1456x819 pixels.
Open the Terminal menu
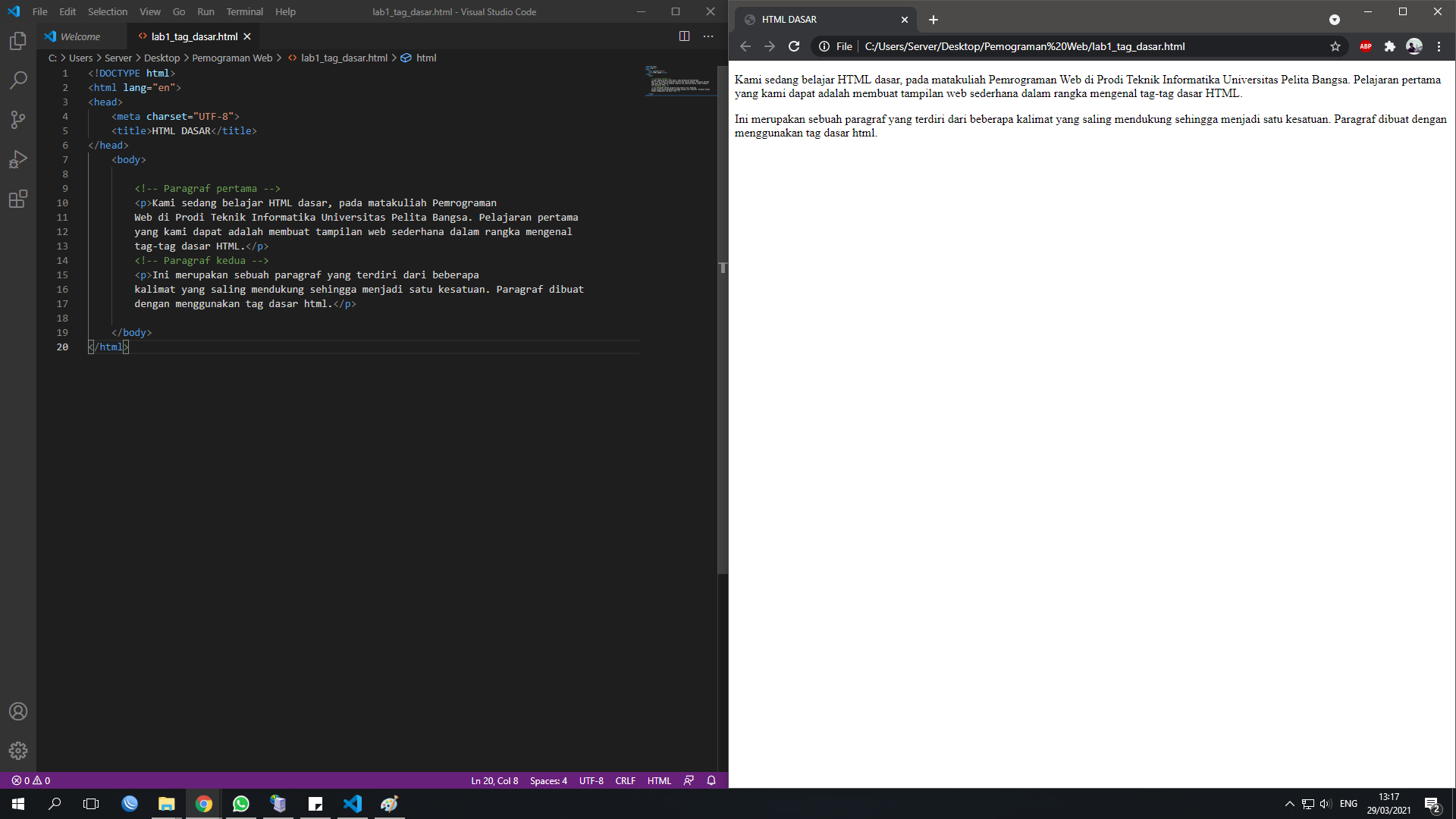click(244, 11)
